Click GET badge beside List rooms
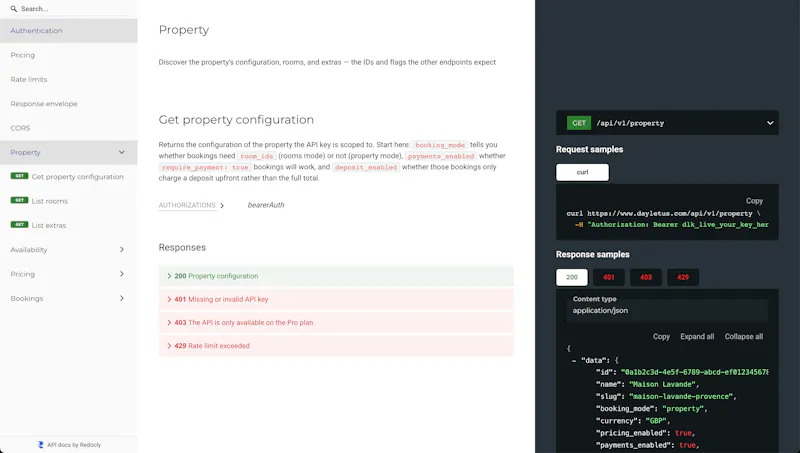Viewport: 800px width, 453px height. pyautogui.click(x=19, y=200)
